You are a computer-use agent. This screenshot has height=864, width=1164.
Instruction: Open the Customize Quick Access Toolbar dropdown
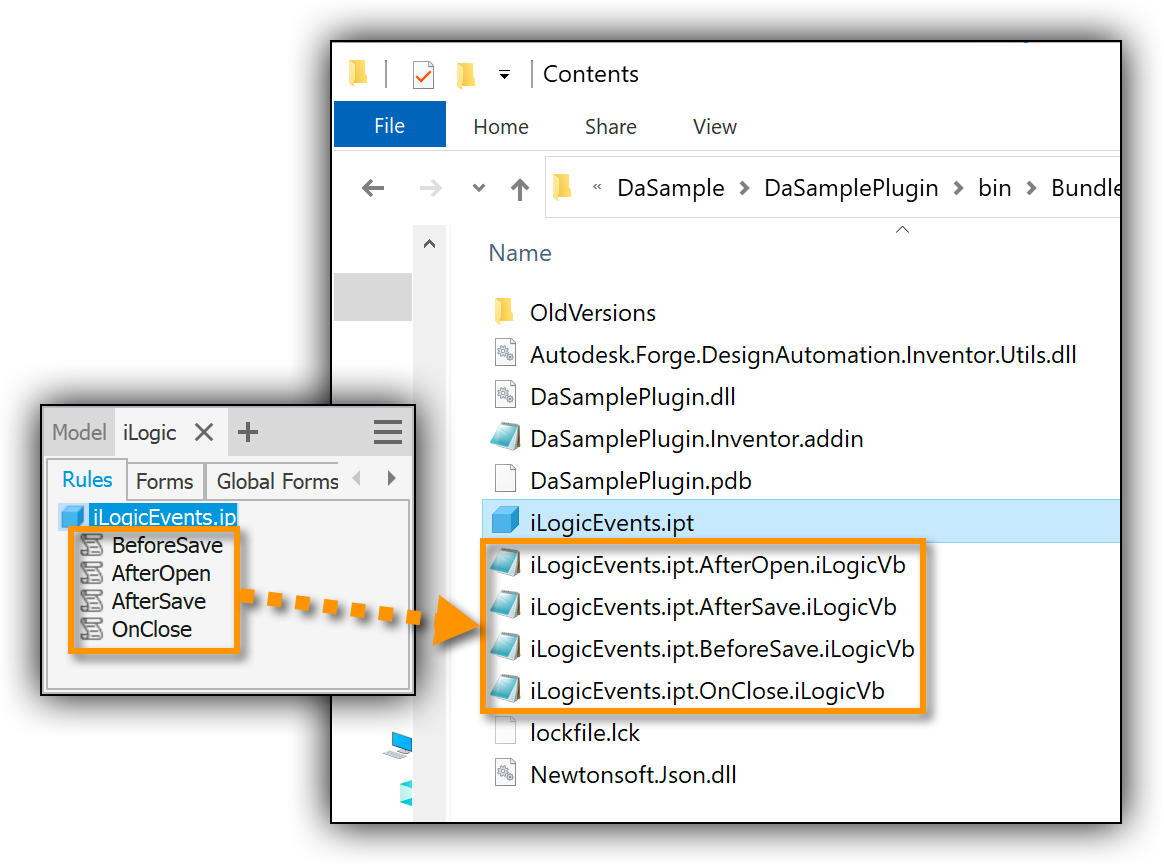pos(505,75)
